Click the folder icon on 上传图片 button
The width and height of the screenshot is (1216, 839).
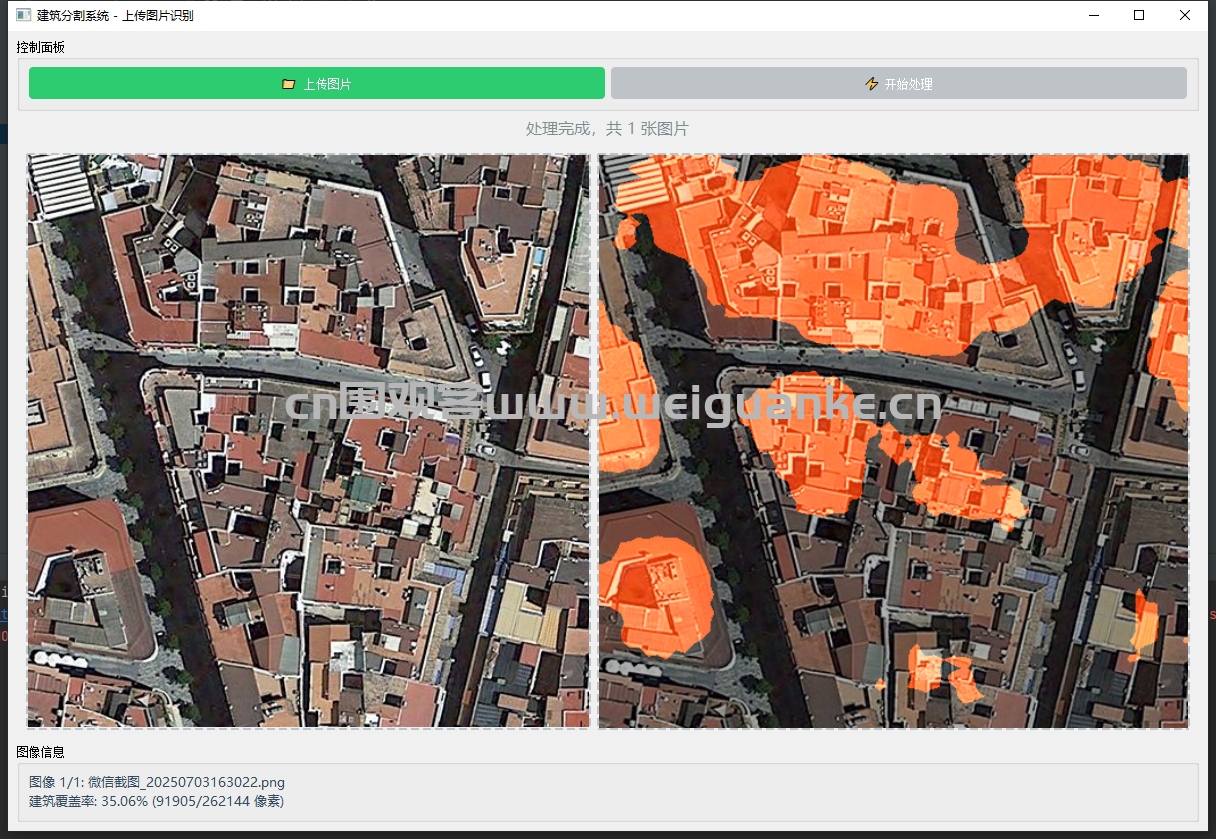[289, 84]
